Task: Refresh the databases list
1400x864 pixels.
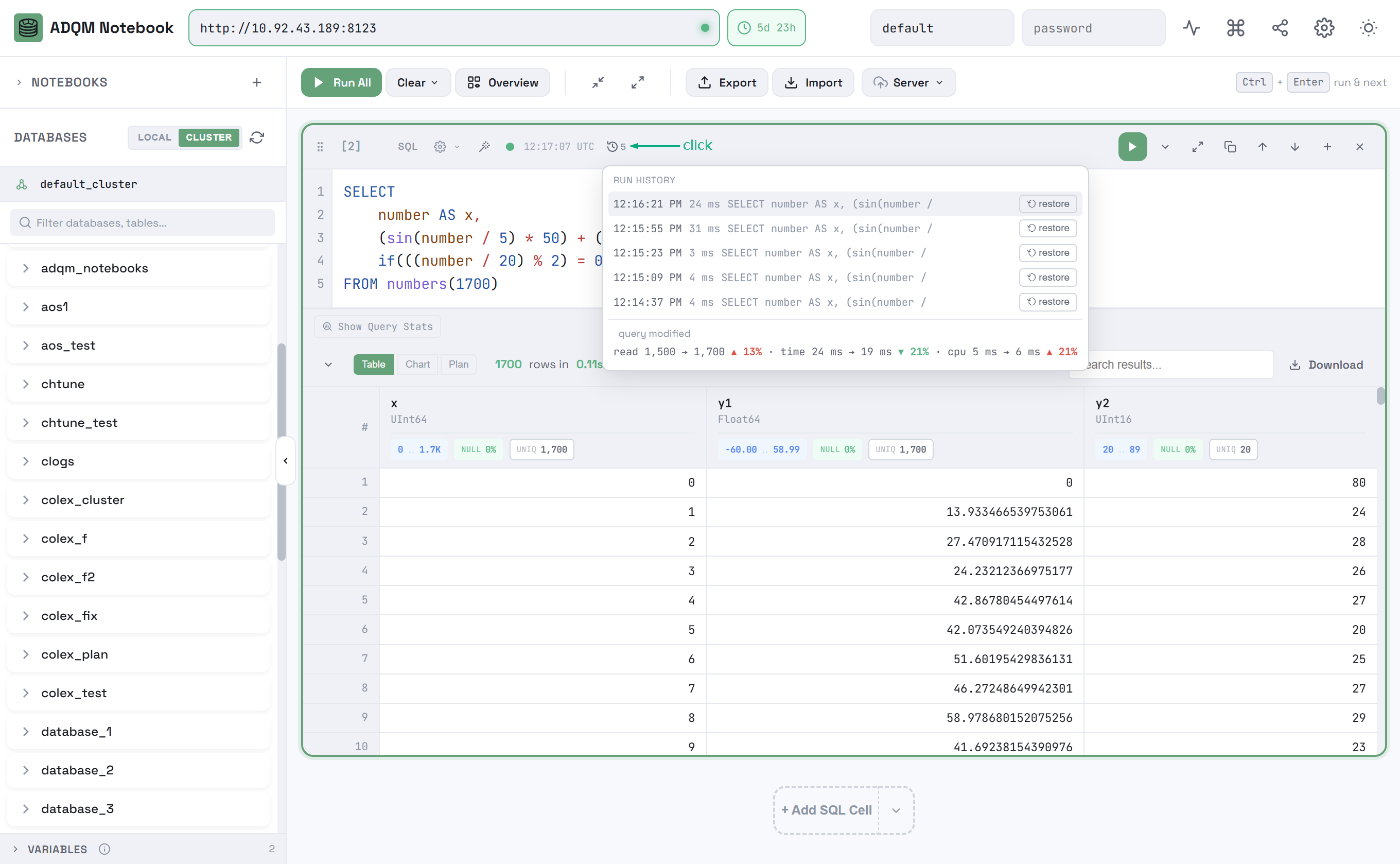Action: point(257,137)
